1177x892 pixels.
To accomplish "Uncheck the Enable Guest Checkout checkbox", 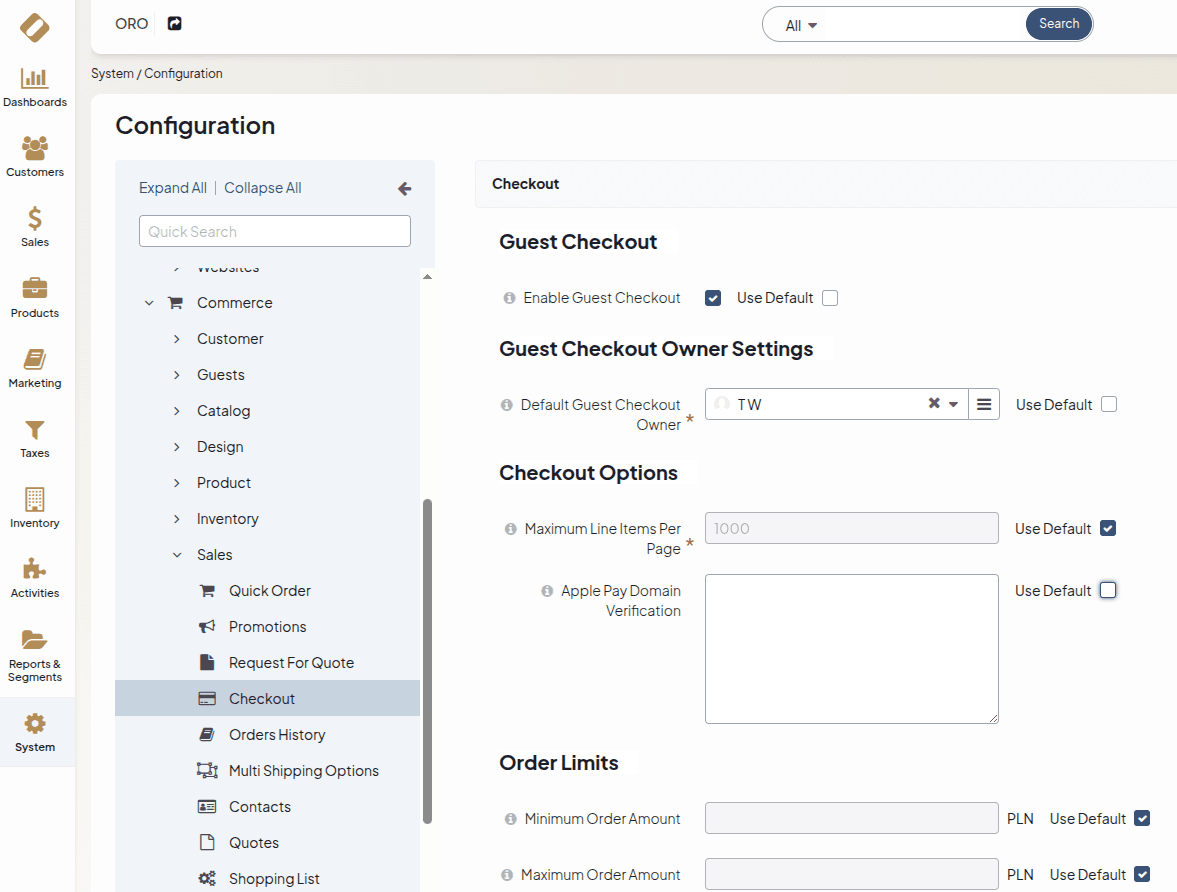I will click(713, 298).
